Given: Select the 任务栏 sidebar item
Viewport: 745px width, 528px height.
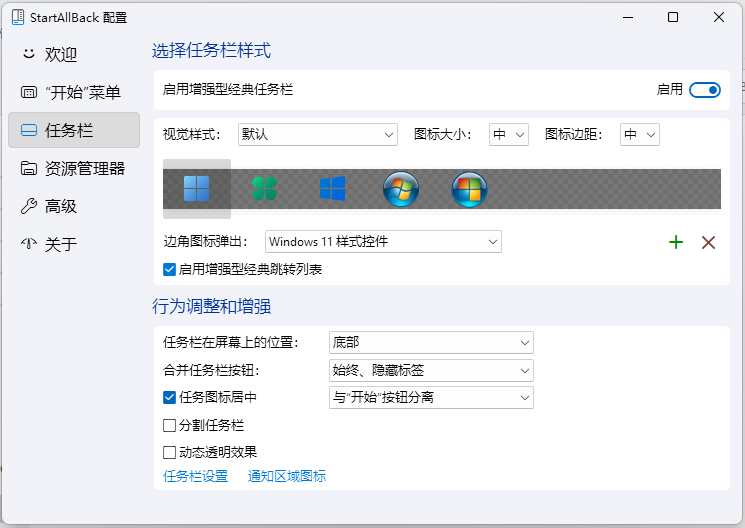Looking at the screenshot, I should tap(74, 130).
